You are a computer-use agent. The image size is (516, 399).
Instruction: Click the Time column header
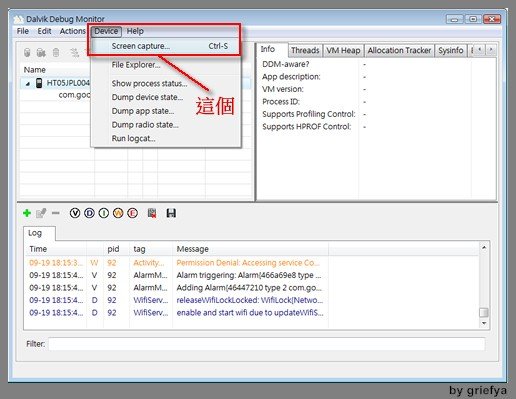56,249
